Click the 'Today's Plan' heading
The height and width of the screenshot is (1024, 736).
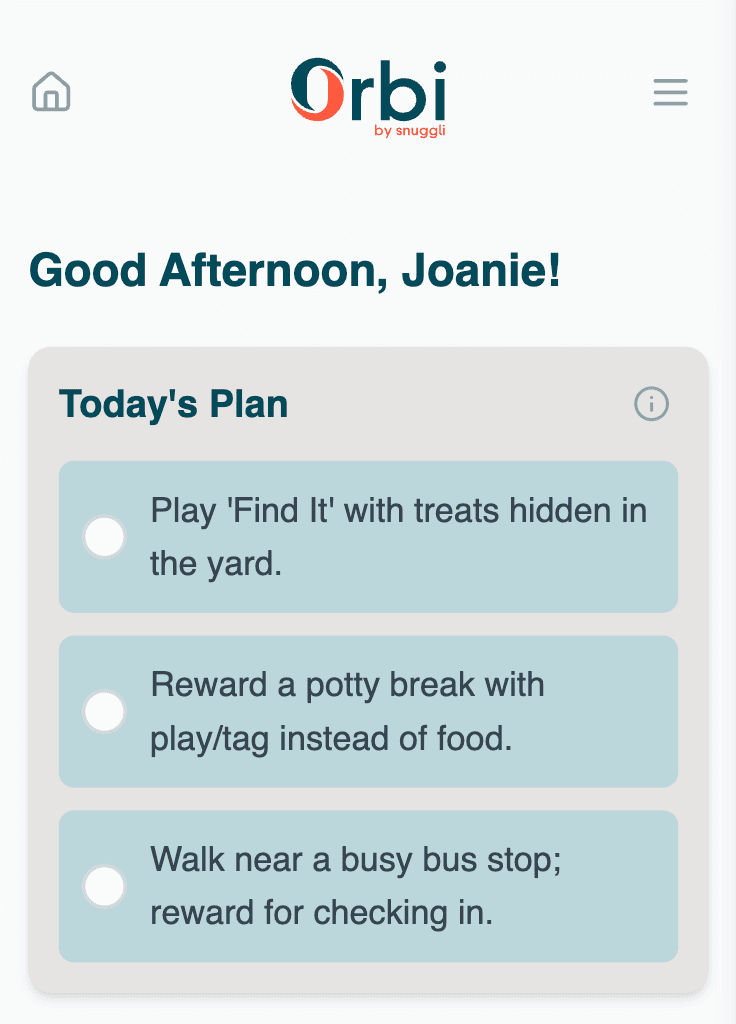coord(174,404)
